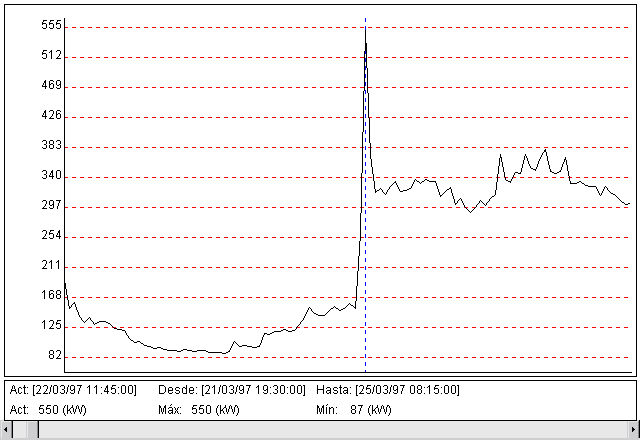Click the vertical dashed cursor line
This screenshot has height=440, width=640.
coord(366,250)
